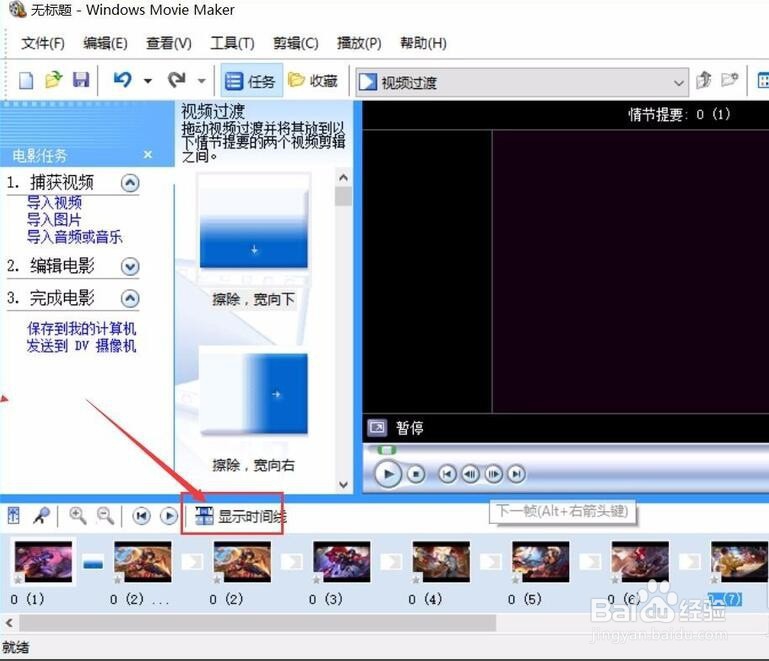The image size is (769, 661).
Task: Click the preview Play button
Action: tap(387, 474)
